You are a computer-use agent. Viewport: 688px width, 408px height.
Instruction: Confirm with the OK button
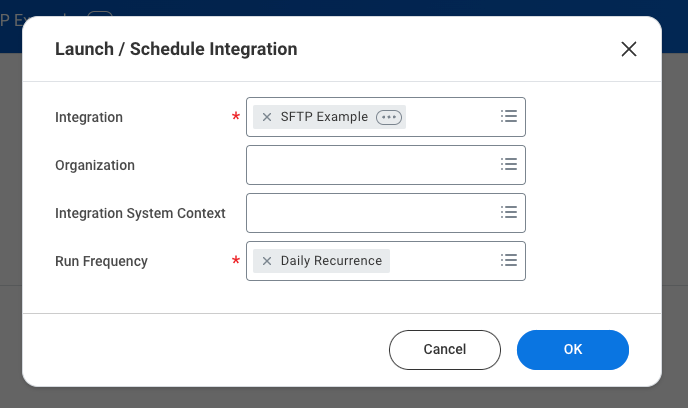(x=572, y=350)
